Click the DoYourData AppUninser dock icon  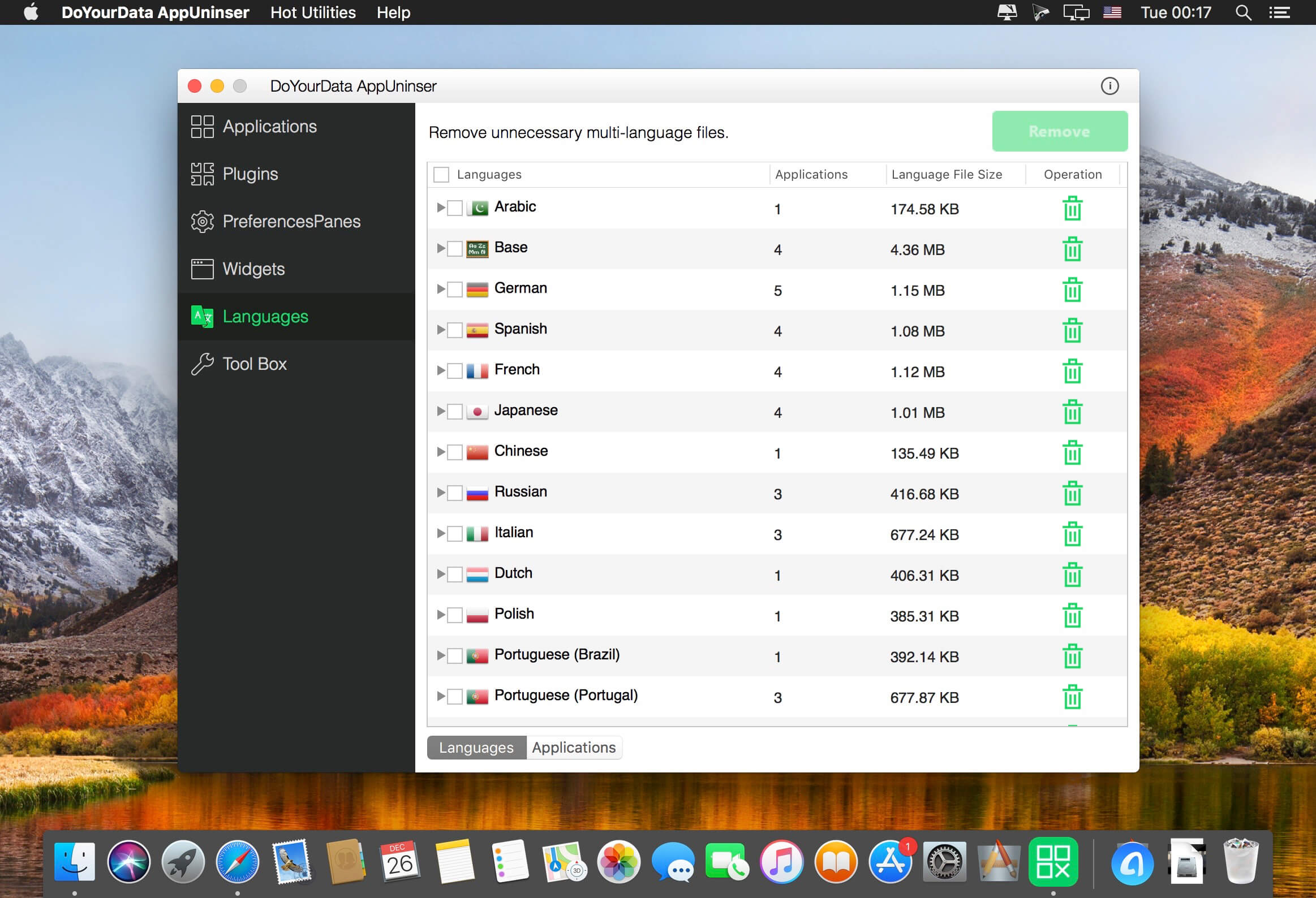[x=1053, y=861]
